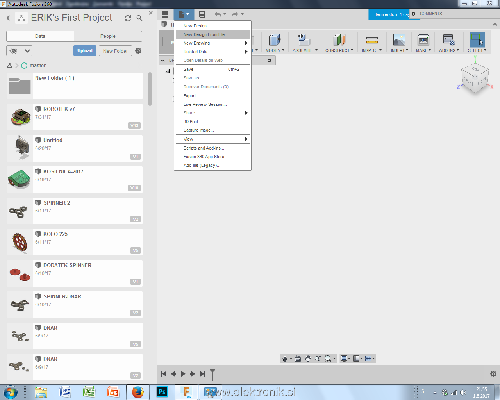Pin the Browser panel header
The width and height of the screenshot is (500, 400).
(x=269, y=60)
